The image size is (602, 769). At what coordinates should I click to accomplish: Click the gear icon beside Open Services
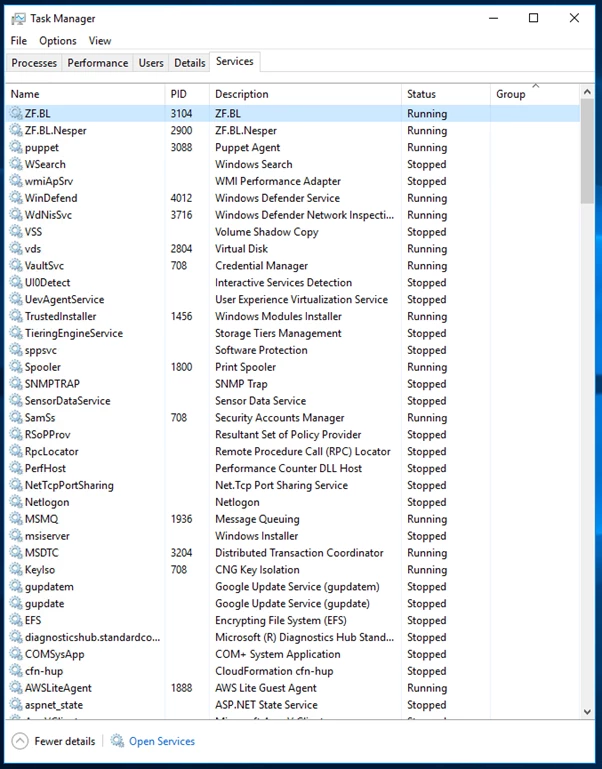click(117, 741)
